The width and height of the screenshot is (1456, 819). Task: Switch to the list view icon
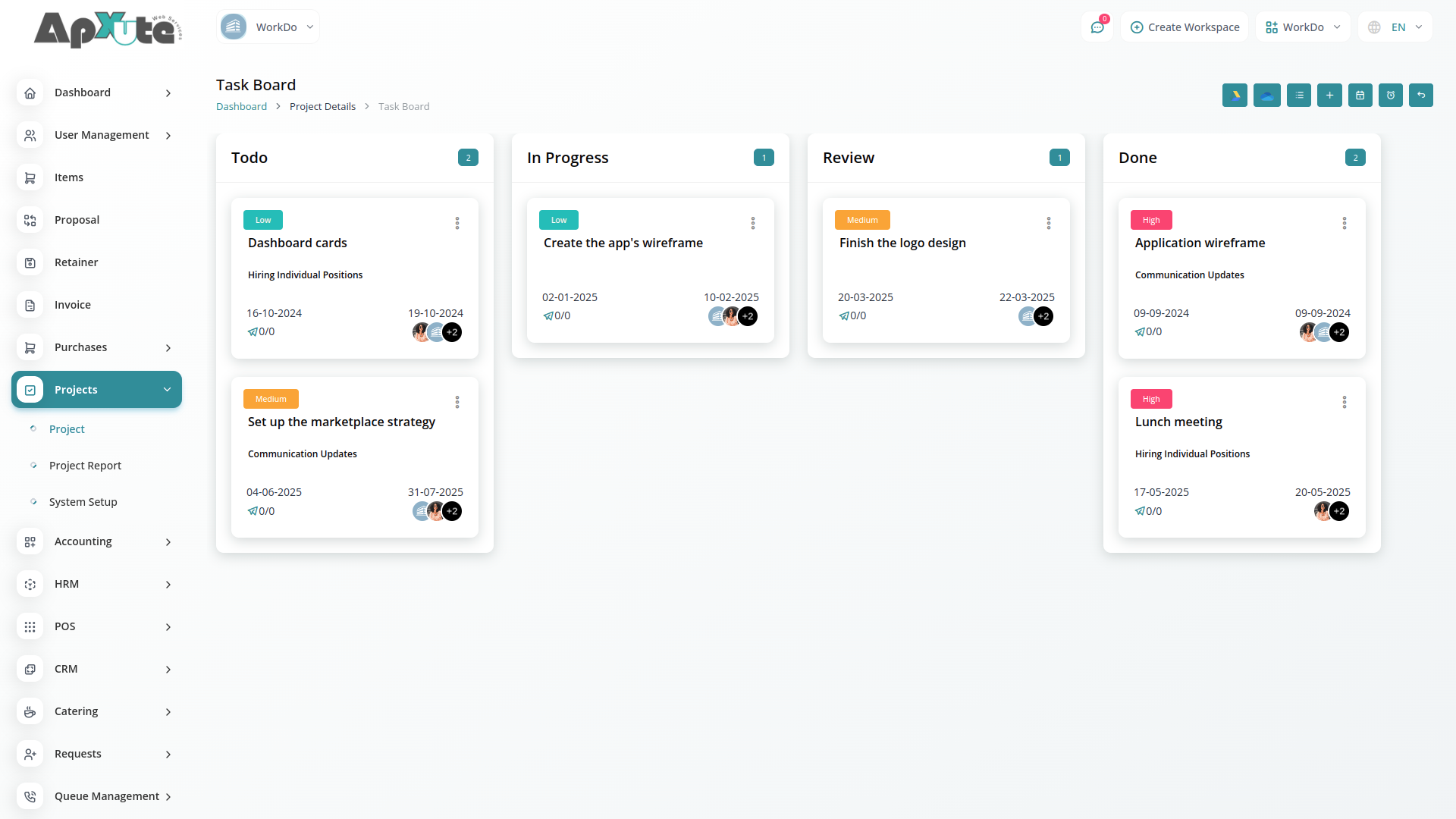tap(1299, 96)
